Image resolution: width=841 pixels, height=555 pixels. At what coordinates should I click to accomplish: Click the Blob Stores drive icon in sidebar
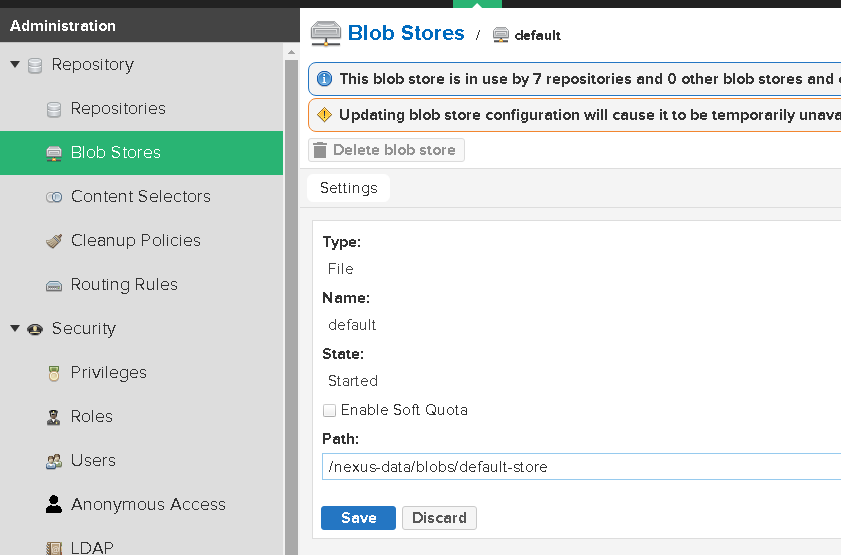54,153
